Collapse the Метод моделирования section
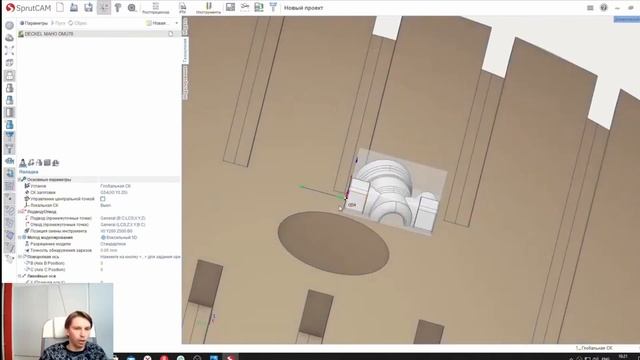Viewport: 640px width, 360px height. pos(20,238)
